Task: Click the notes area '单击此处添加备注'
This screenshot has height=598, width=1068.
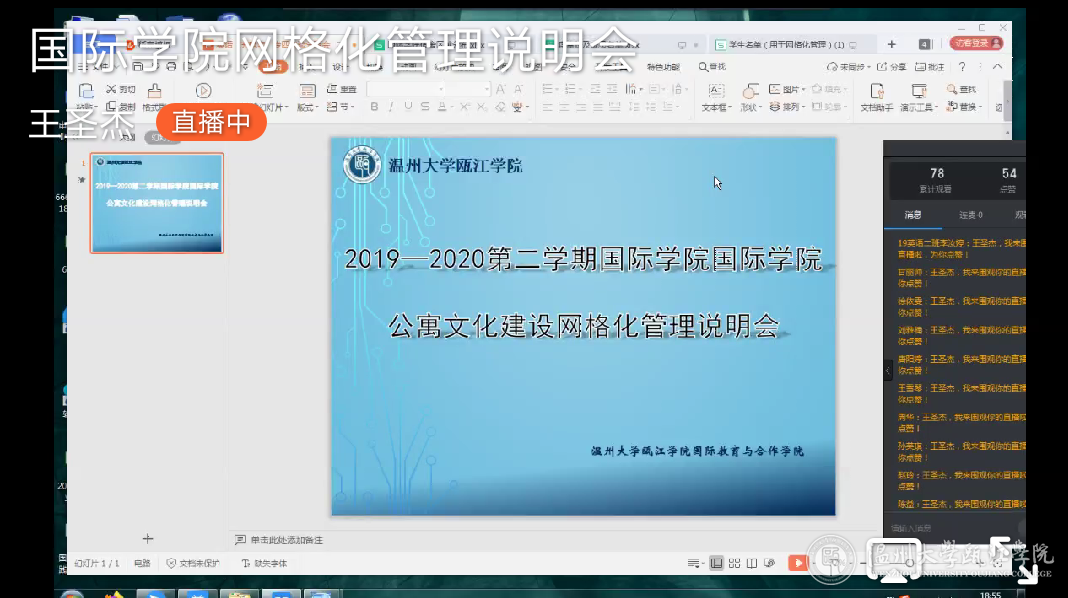Action: tap(287, 539)
